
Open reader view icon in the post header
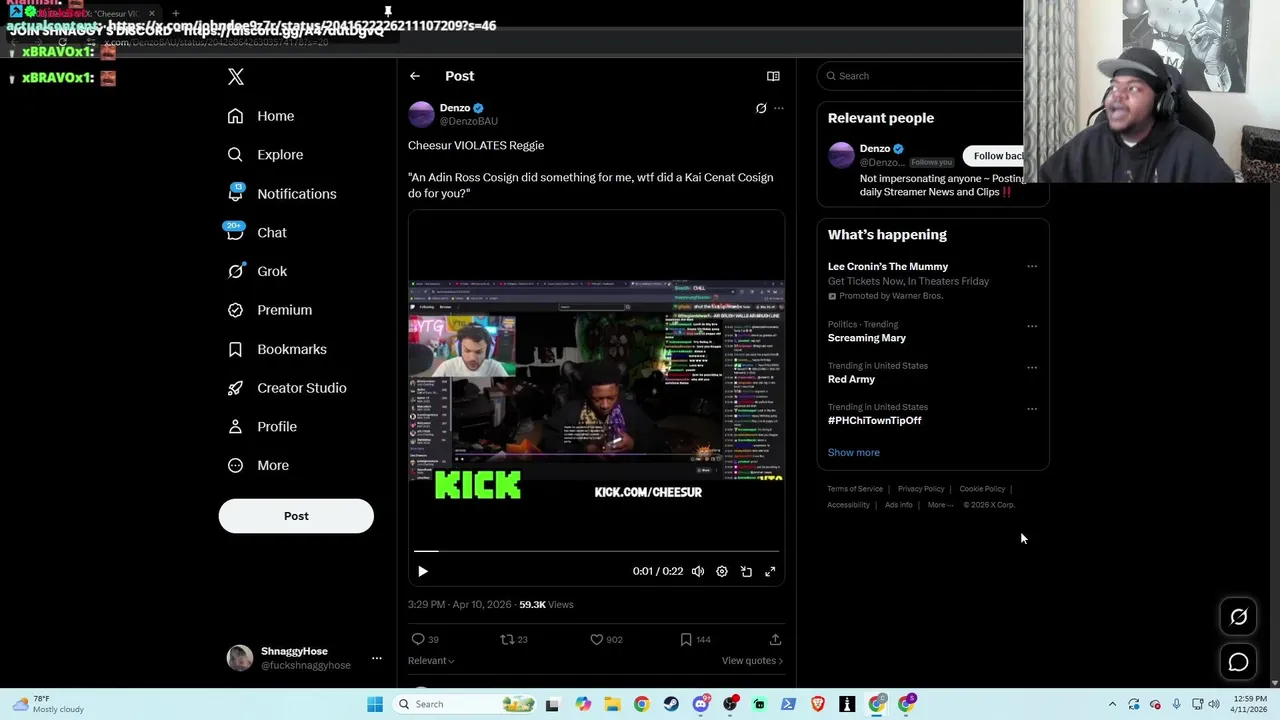773,76
